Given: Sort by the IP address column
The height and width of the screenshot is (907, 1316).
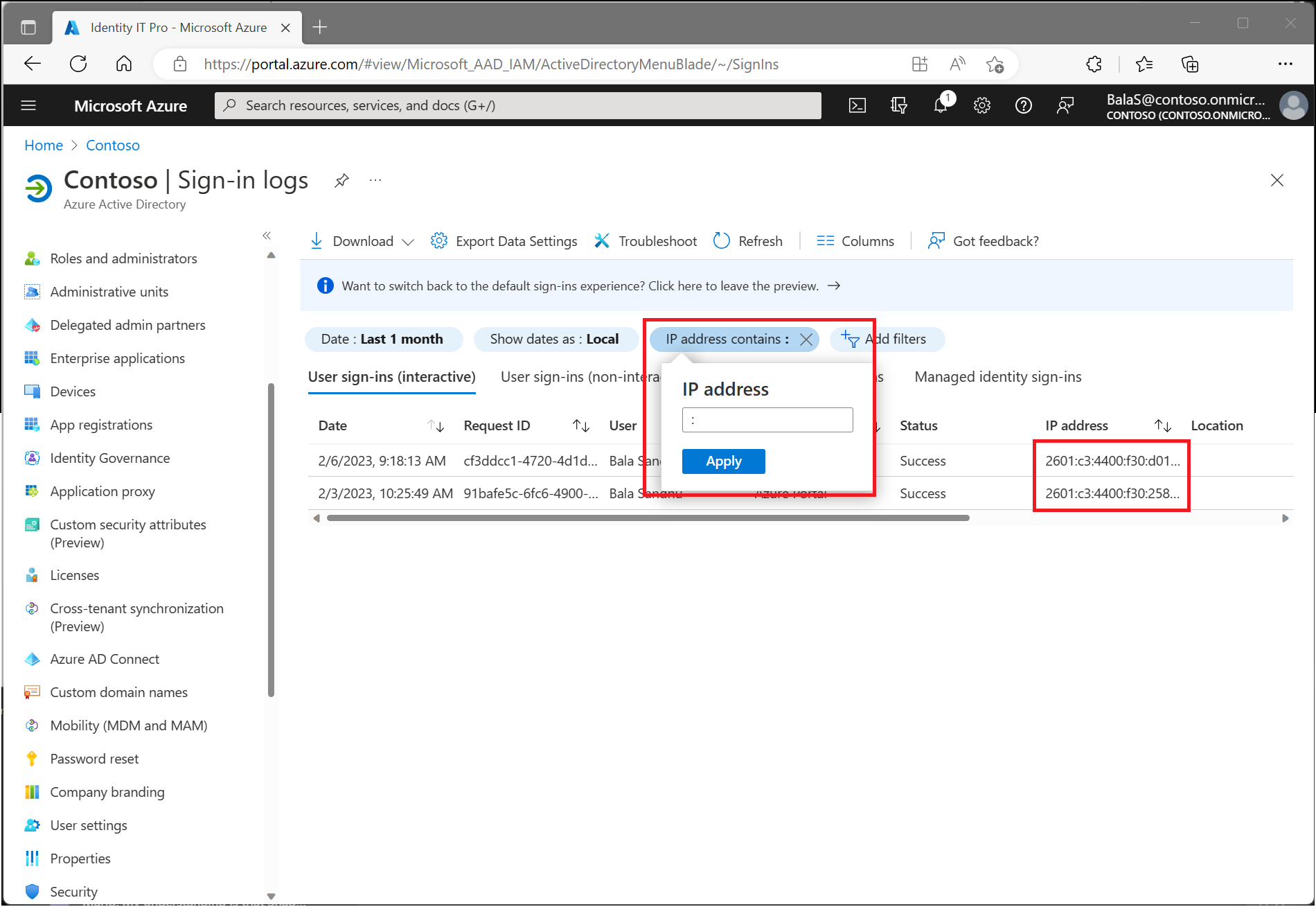Looking at the screenshot, I should 1163,425.
